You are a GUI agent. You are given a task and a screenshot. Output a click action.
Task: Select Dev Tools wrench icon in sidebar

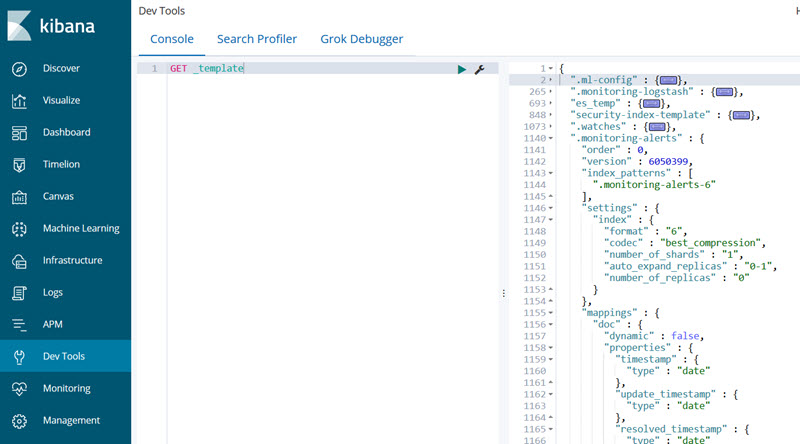coord(19,357)
